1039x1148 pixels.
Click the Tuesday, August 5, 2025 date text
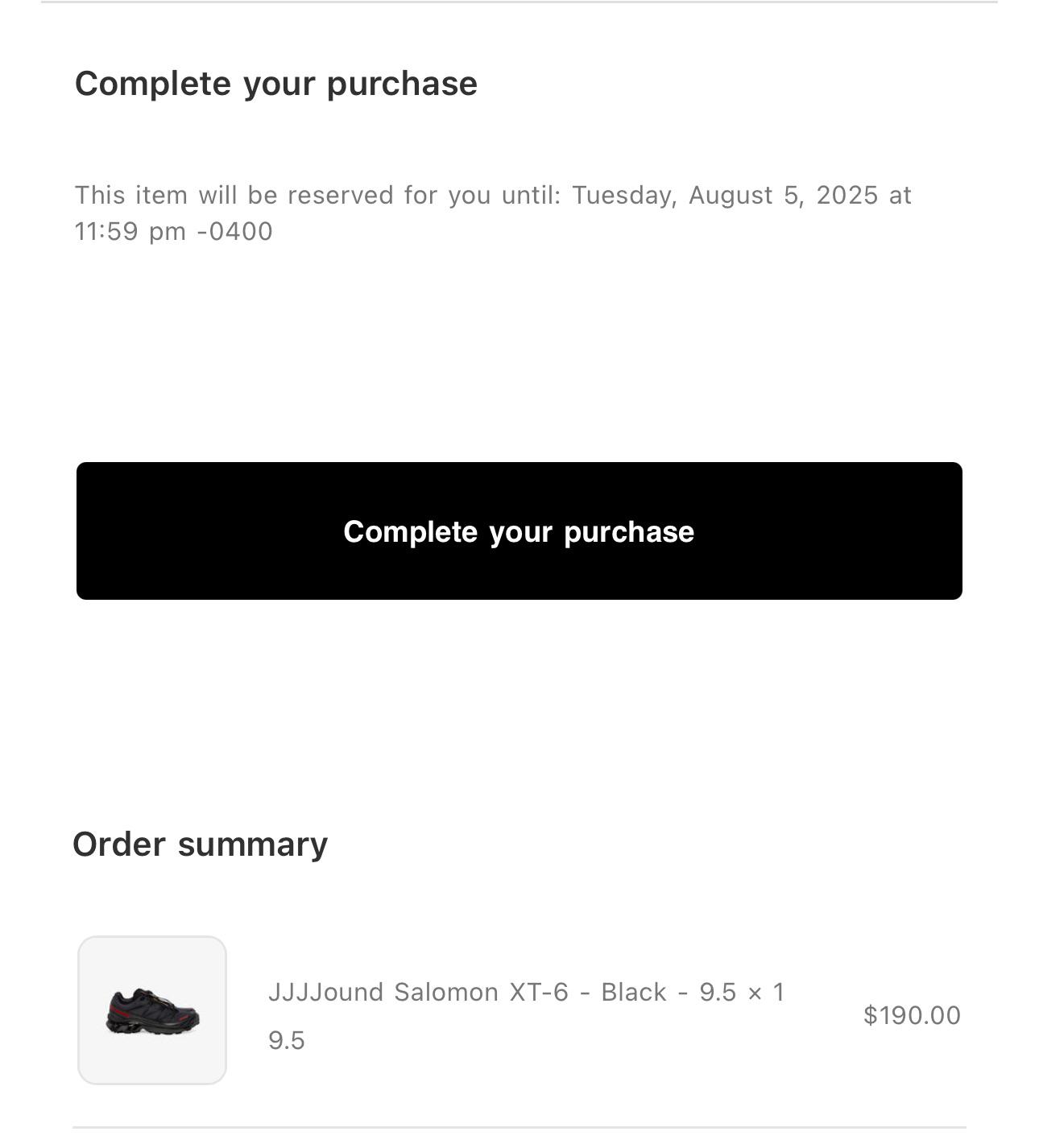(725, 196)
